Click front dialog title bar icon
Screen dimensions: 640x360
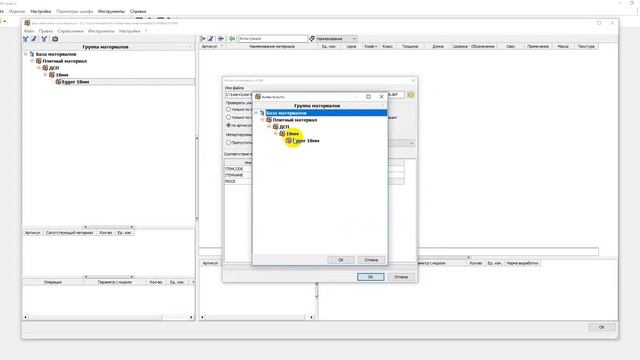pos(258,97)
